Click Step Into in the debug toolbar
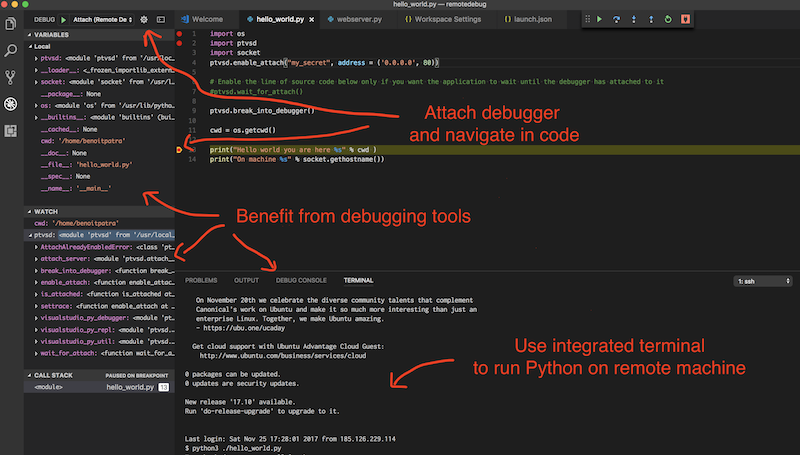Image resolution: width=800 pixels, height=455 pixels. click(x=634, y=19)
